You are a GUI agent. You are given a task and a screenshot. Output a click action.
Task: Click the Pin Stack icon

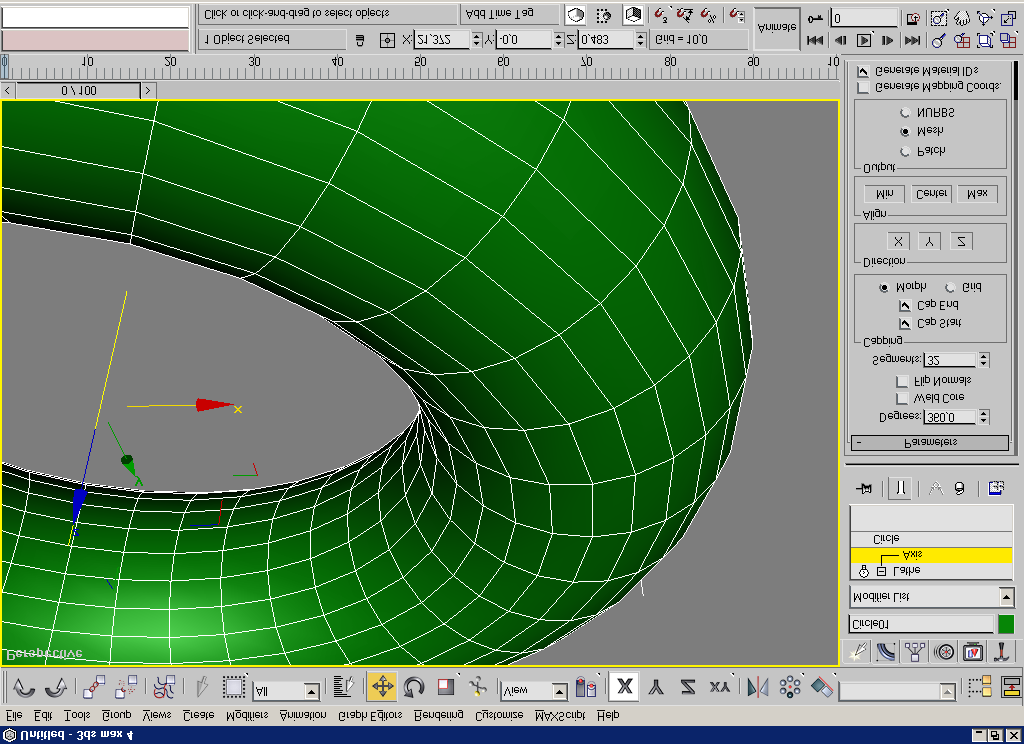point(865,488)
